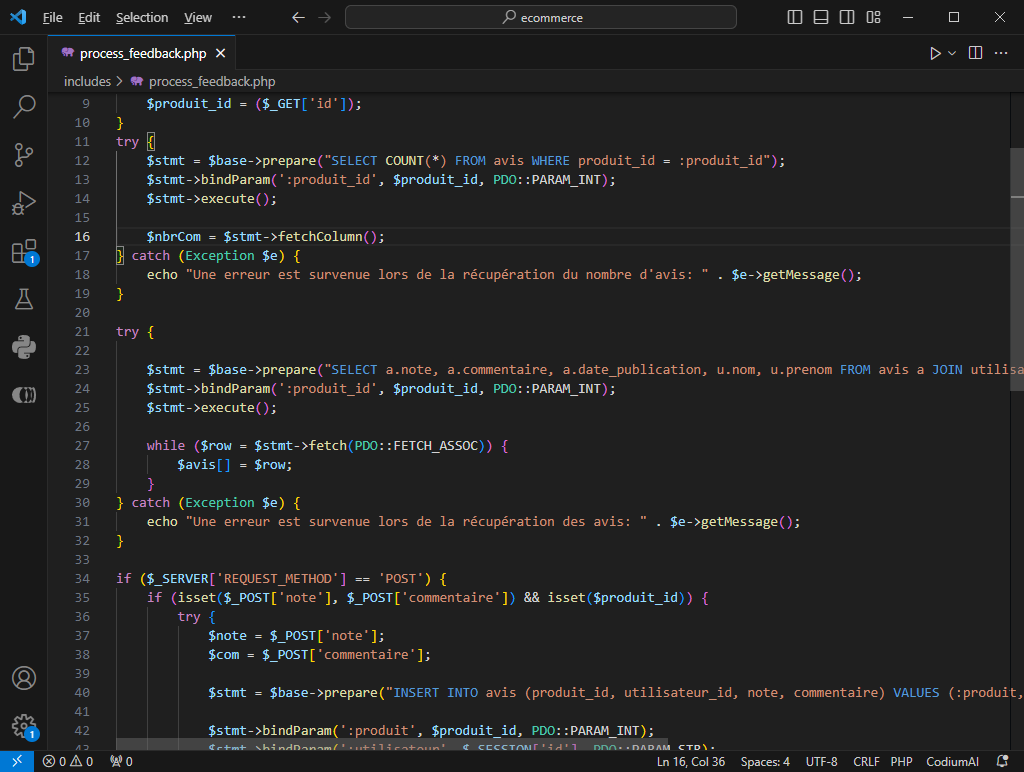Expand the hidden menus ellipsis in menu bar
Screen dimensions: 1024x772
click(238, 17)
